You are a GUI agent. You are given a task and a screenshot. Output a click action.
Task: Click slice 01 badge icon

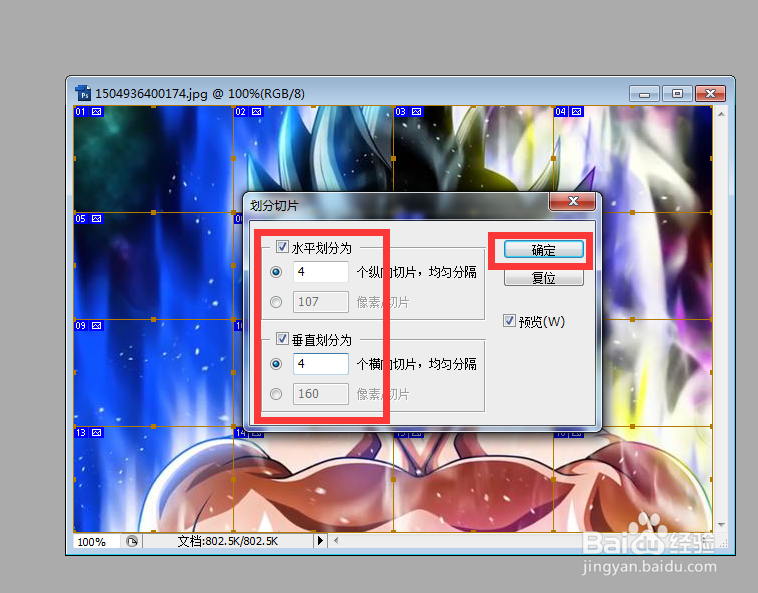97,112
